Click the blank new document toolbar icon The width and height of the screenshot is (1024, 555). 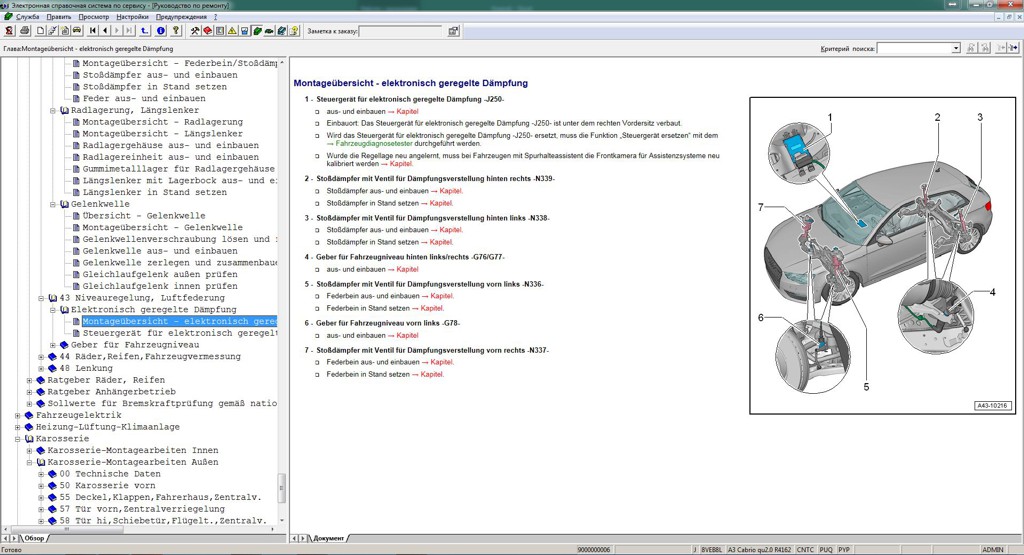40,31
